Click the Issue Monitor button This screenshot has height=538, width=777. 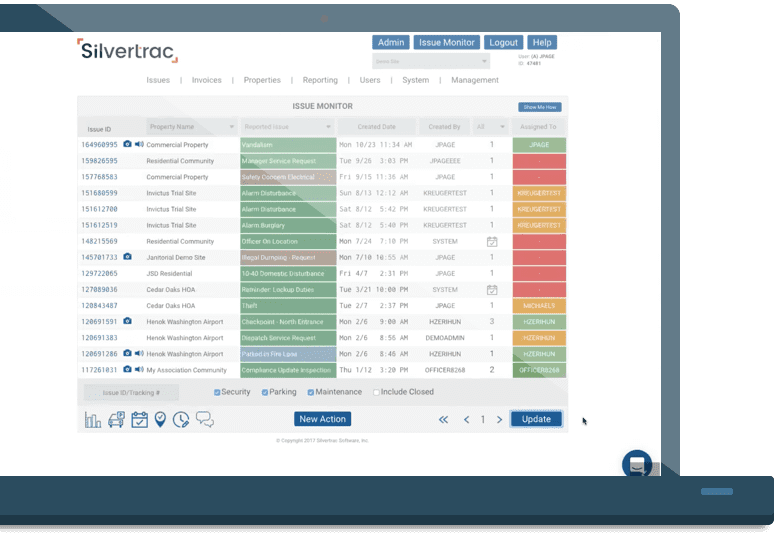pos(447,43)
